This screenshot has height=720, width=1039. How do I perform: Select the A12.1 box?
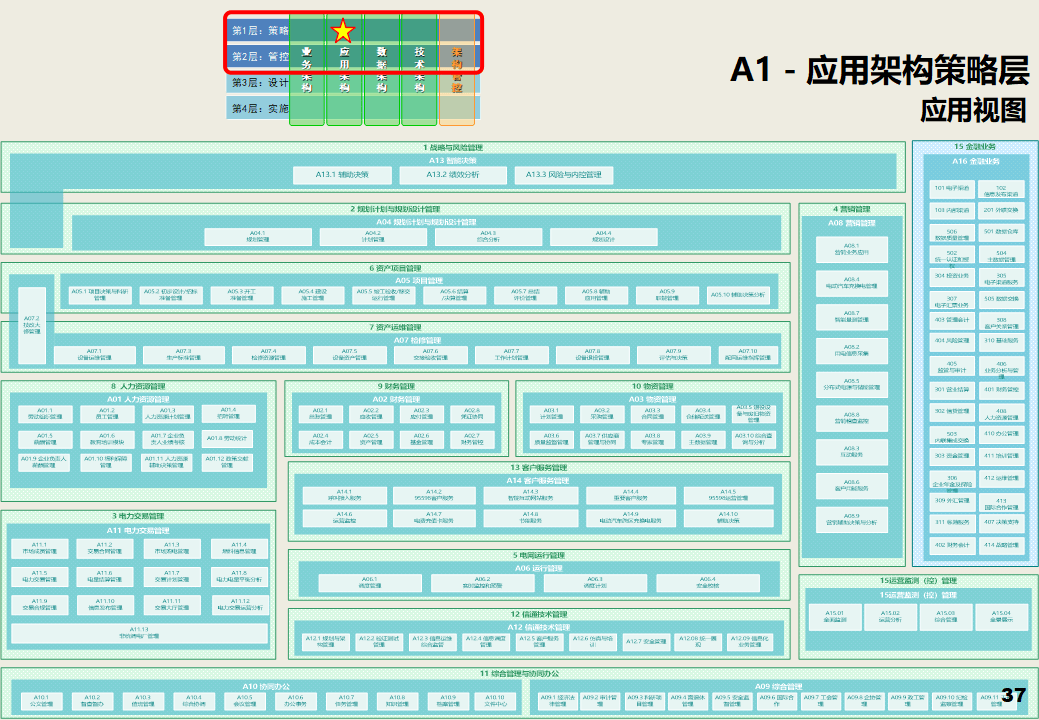[x=325, y=642]
